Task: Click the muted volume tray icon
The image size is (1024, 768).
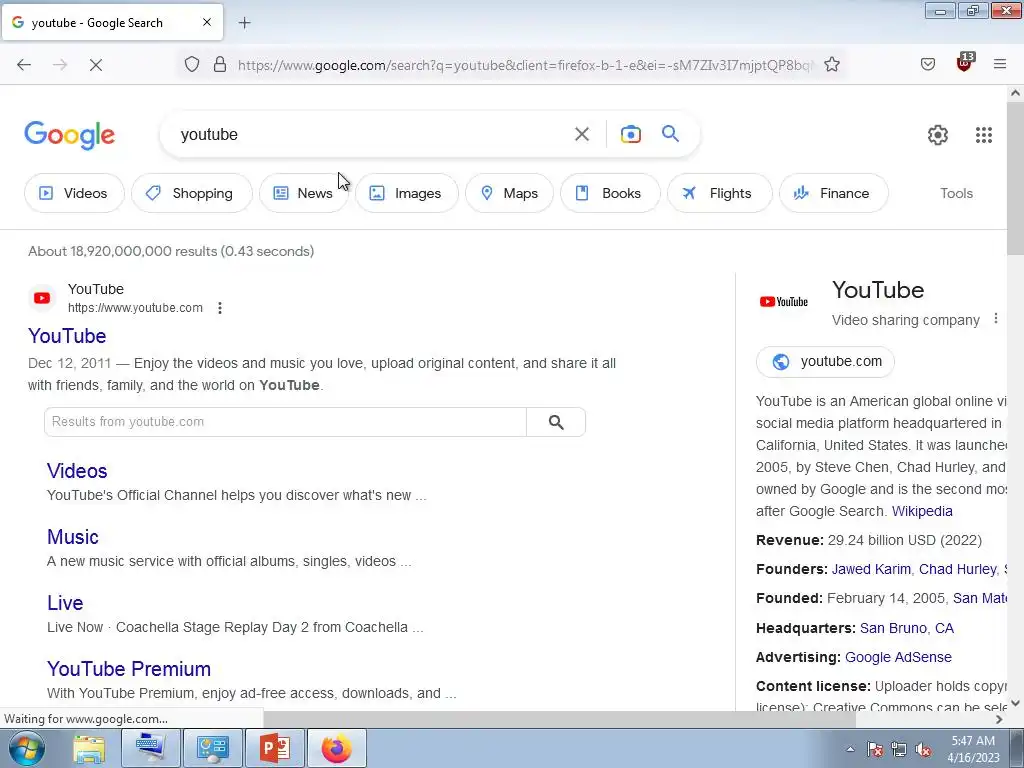Action: (923, 750)
